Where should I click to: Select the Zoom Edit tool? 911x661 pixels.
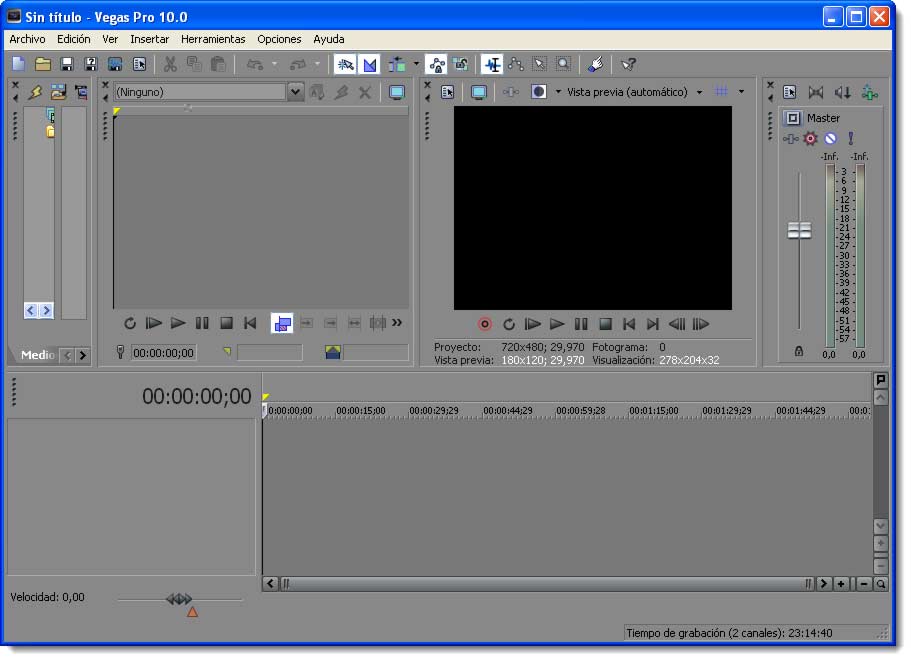point(563,64)
